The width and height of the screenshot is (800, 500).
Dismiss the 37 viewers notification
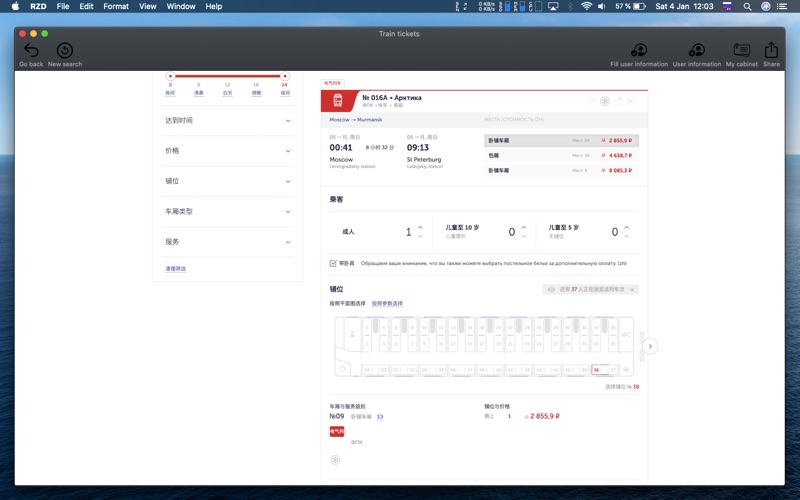[x=632, y=290]
